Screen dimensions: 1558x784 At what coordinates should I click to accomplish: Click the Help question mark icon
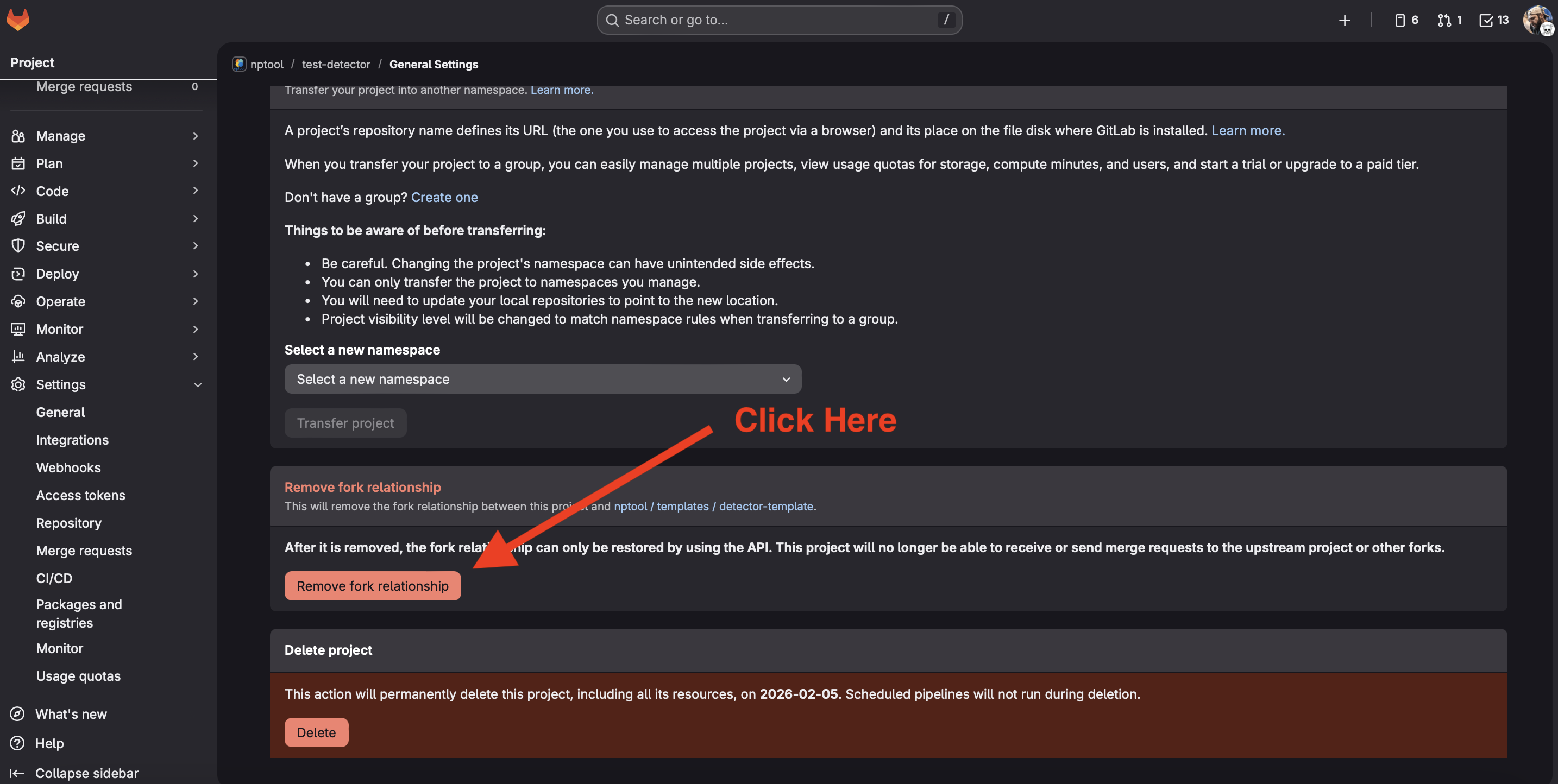(17, 743)
